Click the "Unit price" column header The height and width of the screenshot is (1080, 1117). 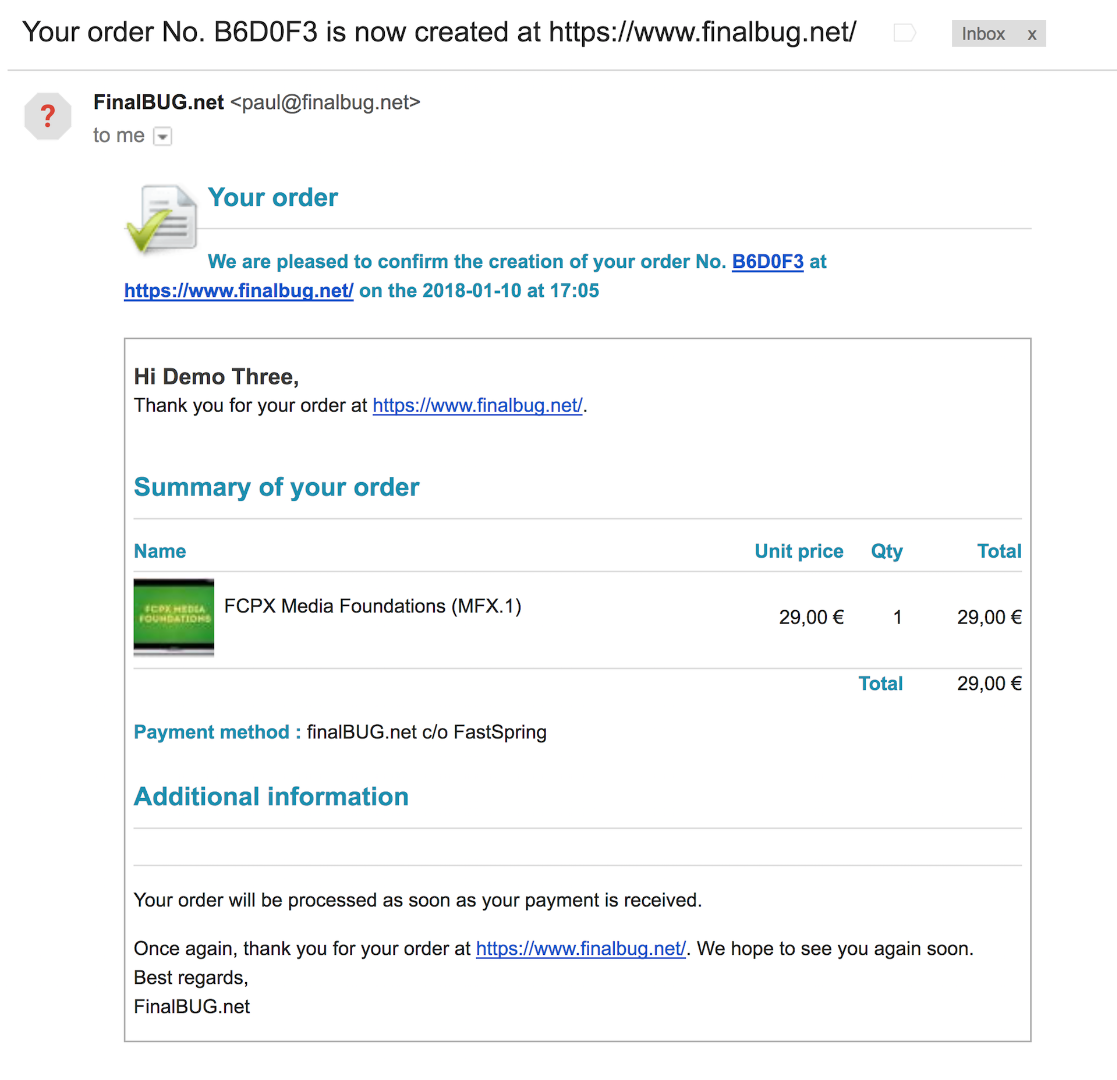(799, 551)
